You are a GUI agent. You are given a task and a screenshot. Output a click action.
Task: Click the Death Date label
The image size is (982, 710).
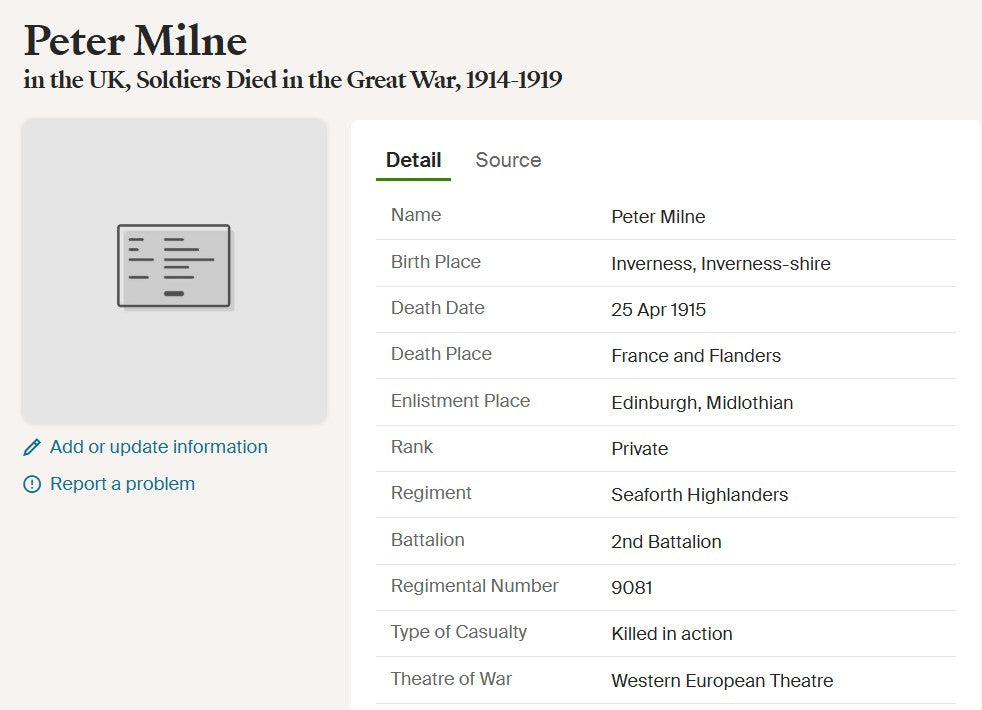[438, 308]
